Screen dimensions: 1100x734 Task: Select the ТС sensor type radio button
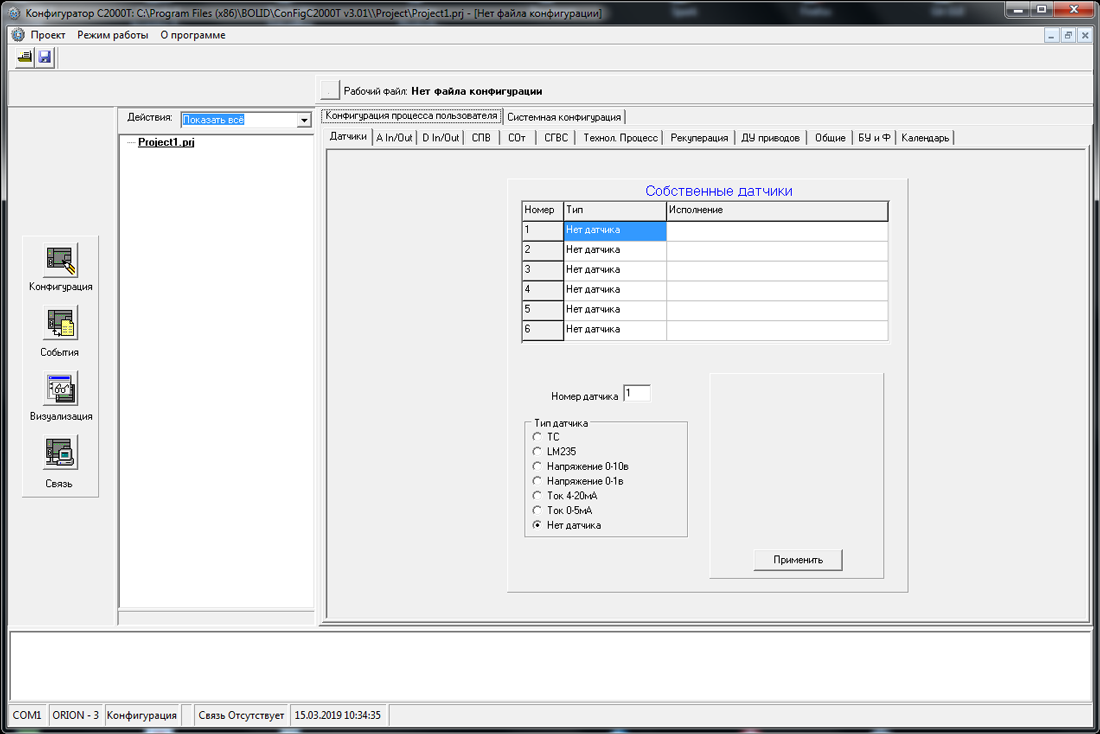point(537,437)
